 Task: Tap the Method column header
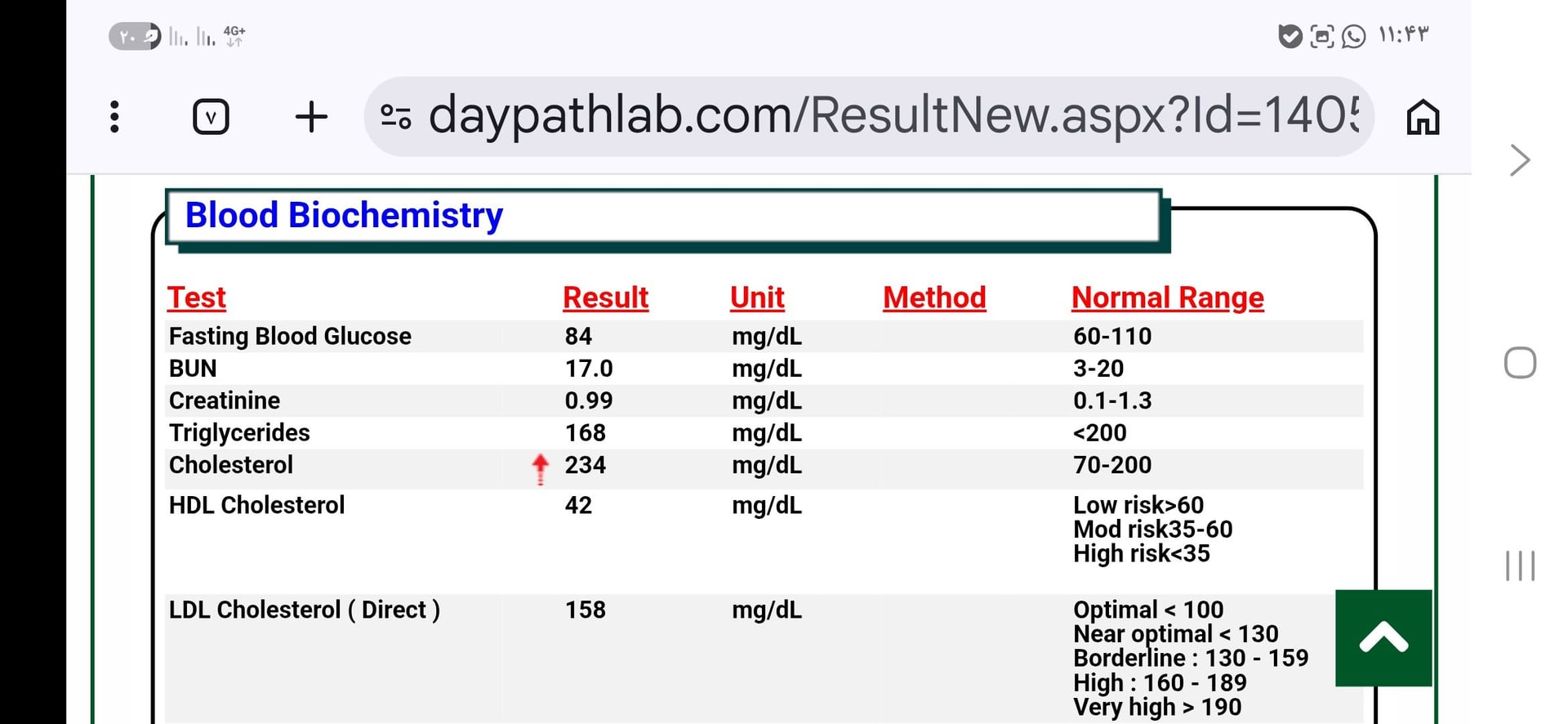(934, 297)
